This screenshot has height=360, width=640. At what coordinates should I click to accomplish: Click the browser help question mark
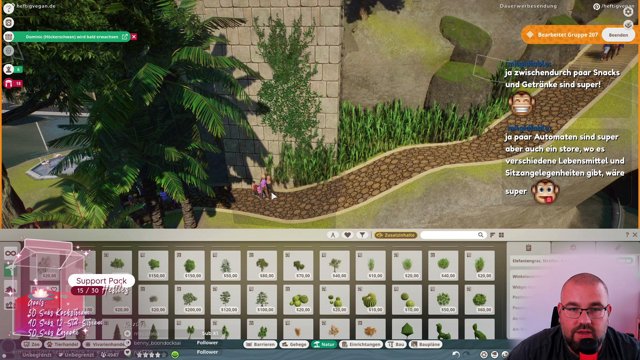click(x=627, y=235)
